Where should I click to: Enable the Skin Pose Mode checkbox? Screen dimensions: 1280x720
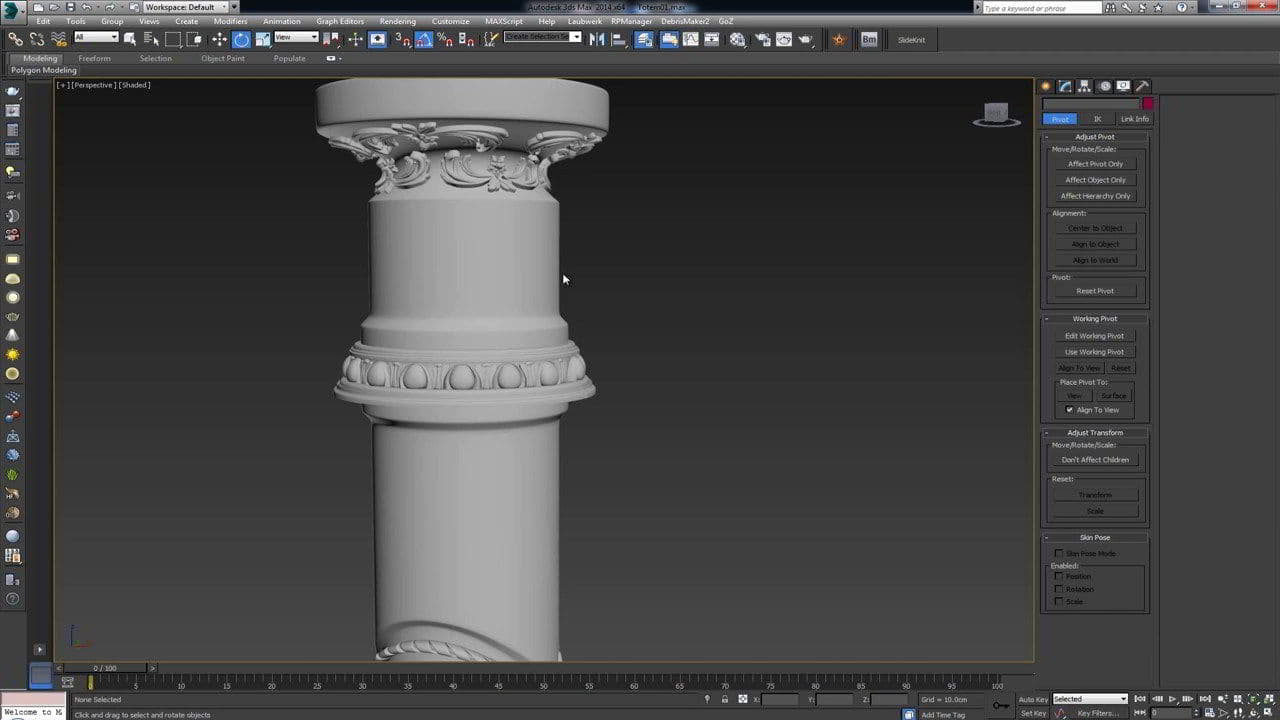click(1059, 553)
